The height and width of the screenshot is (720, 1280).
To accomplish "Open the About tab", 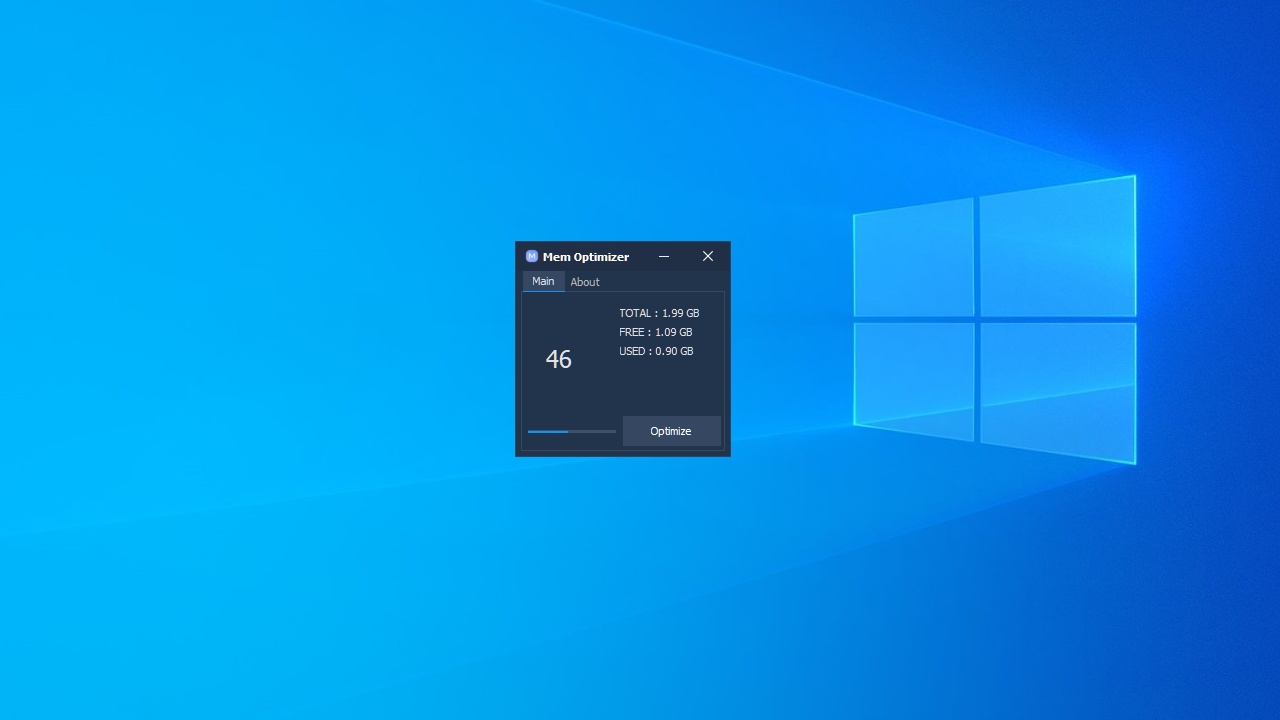I will click(585, 282).
